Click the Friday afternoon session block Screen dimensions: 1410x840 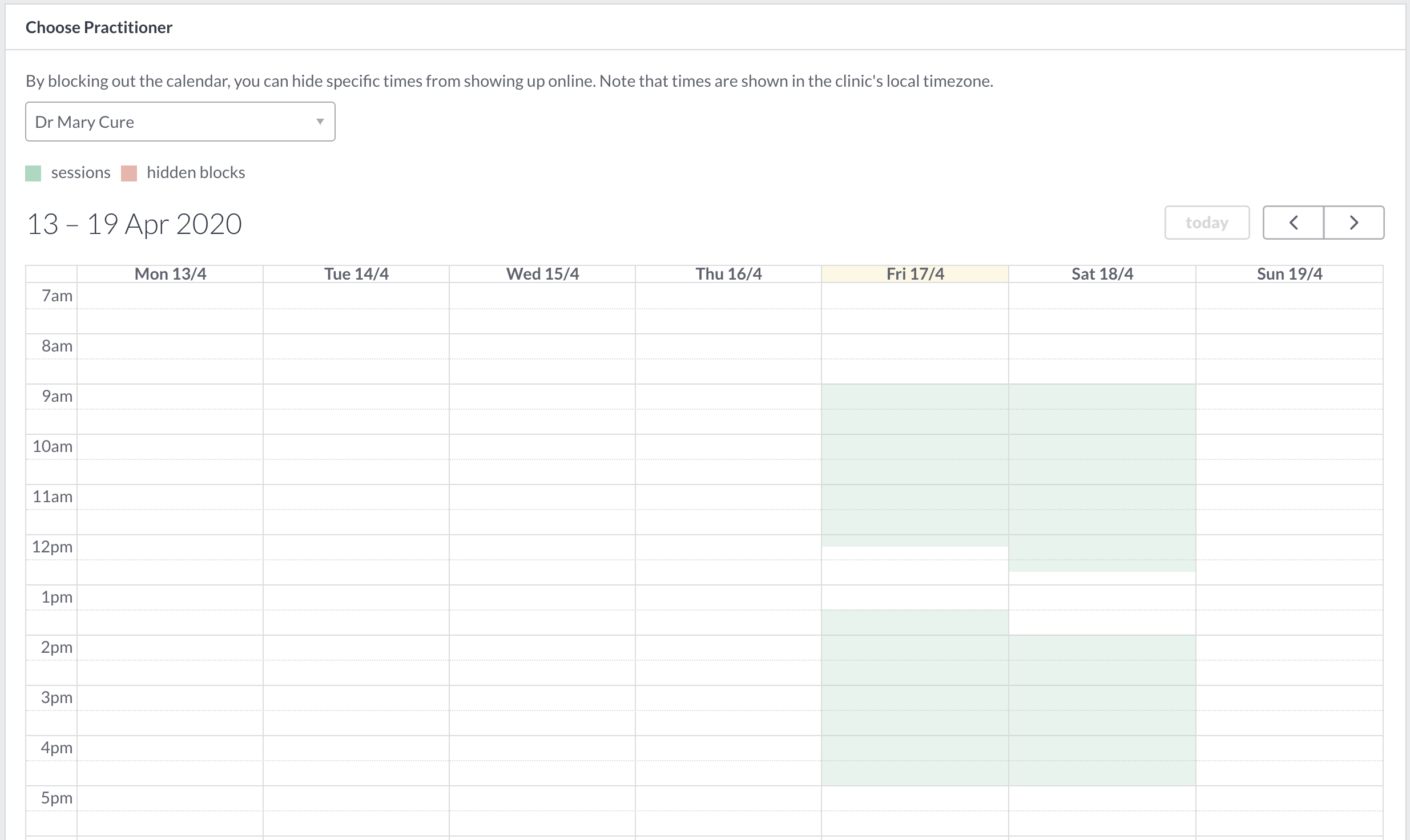915,698
